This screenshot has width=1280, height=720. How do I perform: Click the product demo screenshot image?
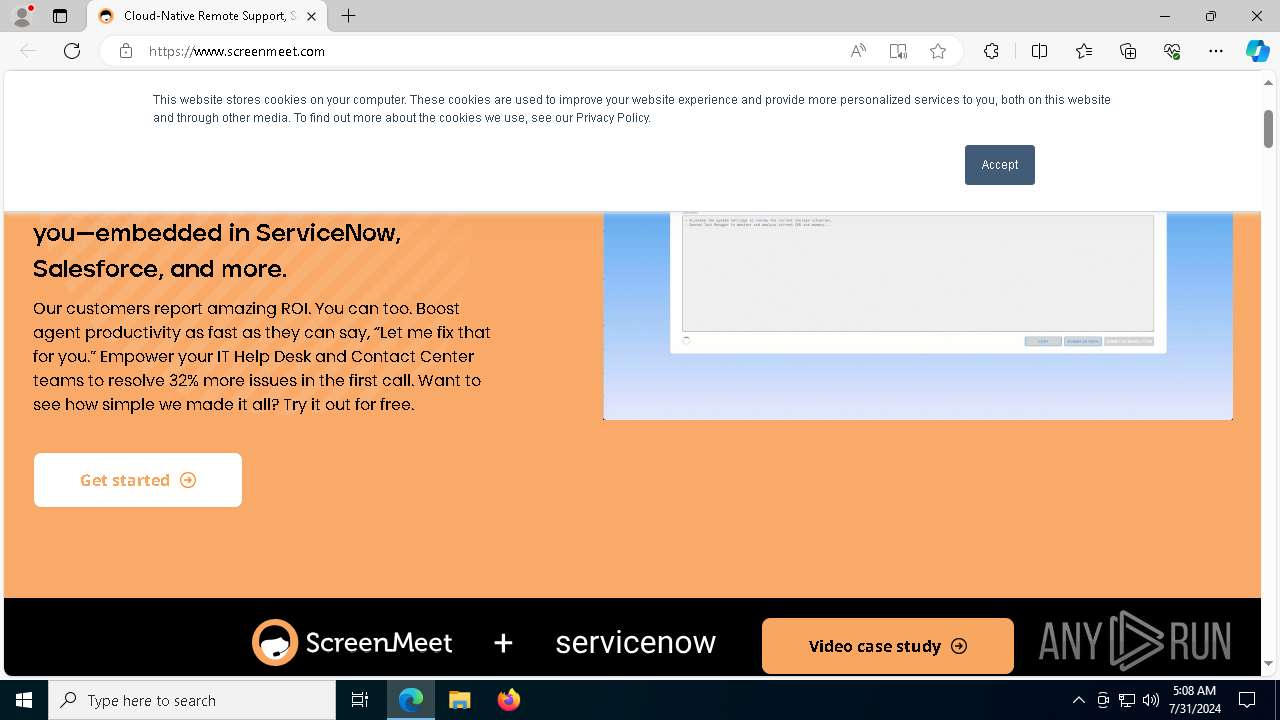pos(918,315)
